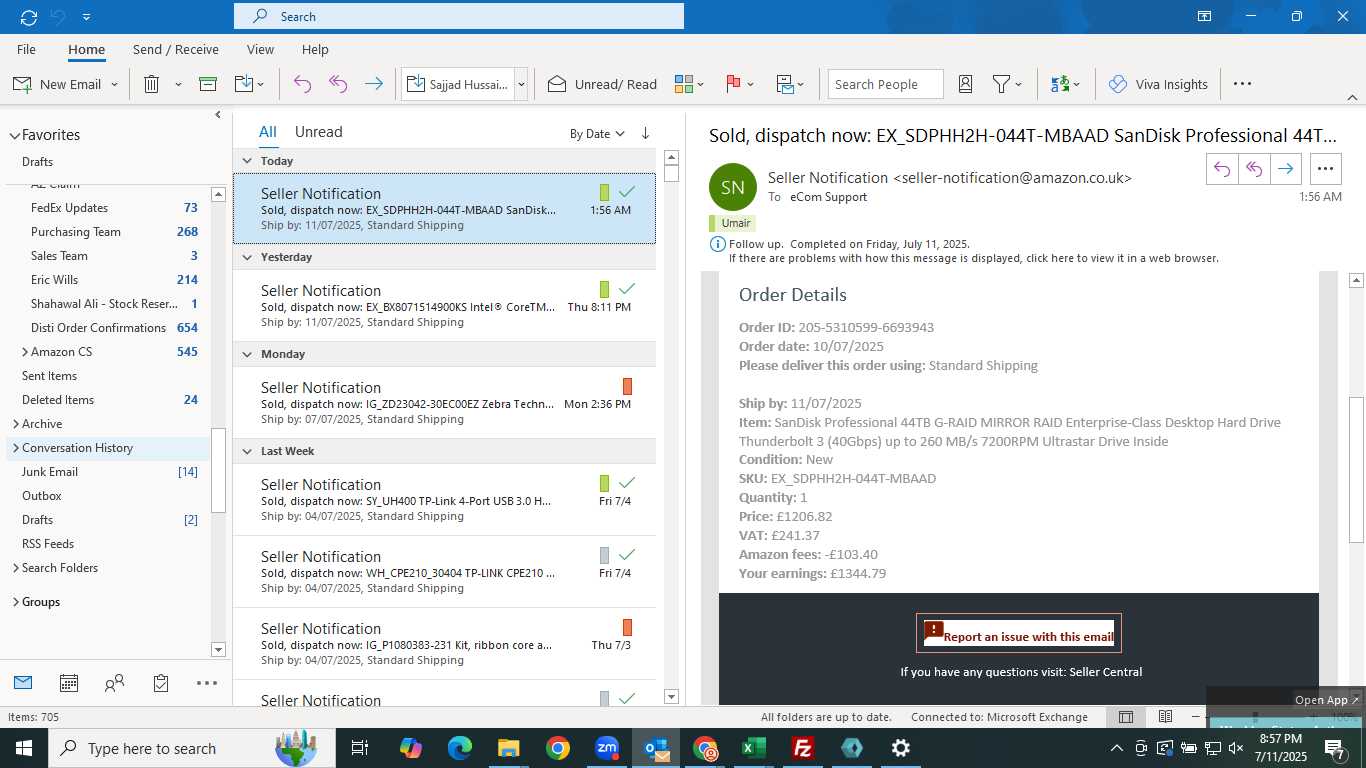1366x768 pixels.
Task: Open the Calendar navigation icon
Action: (x=69, y=683)
